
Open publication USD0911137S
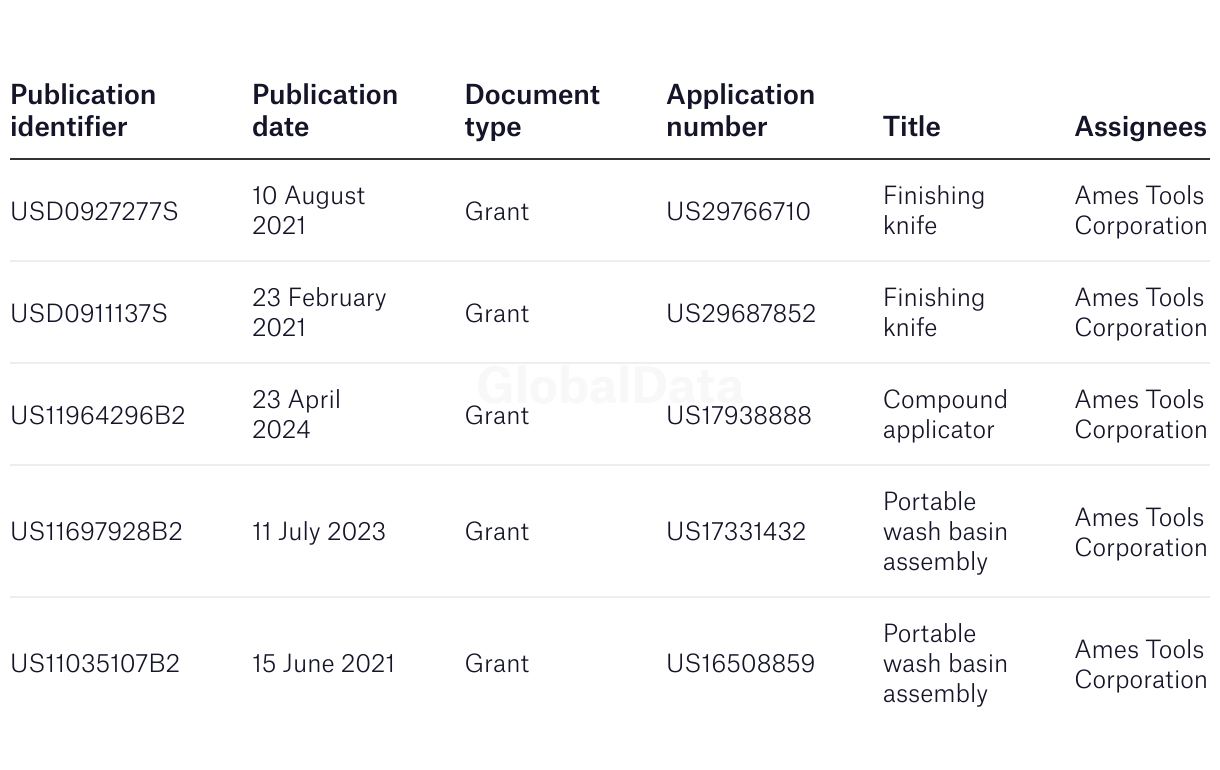[x=89, y=313]
